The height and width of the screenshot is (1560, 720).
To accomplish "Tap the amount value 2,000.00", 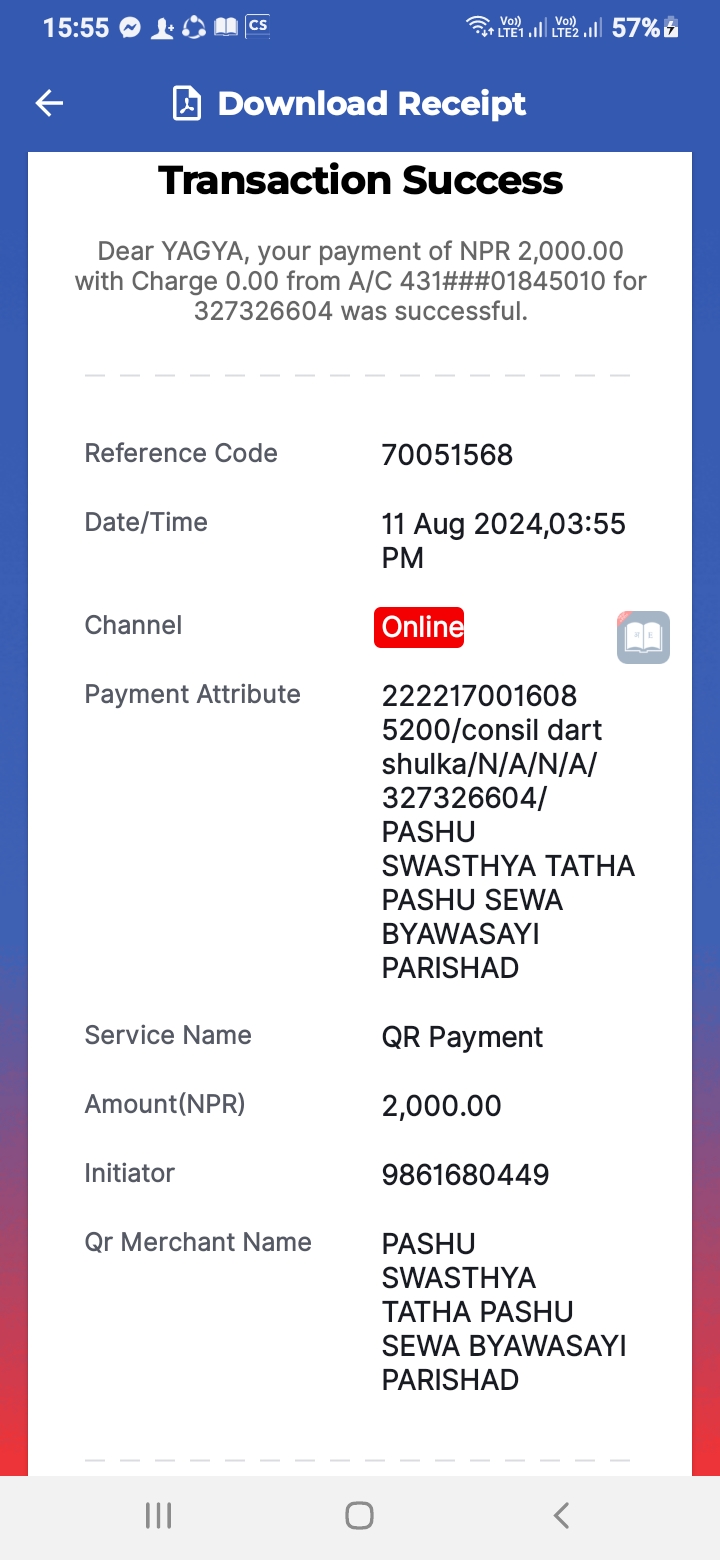I will [441, 1106].
